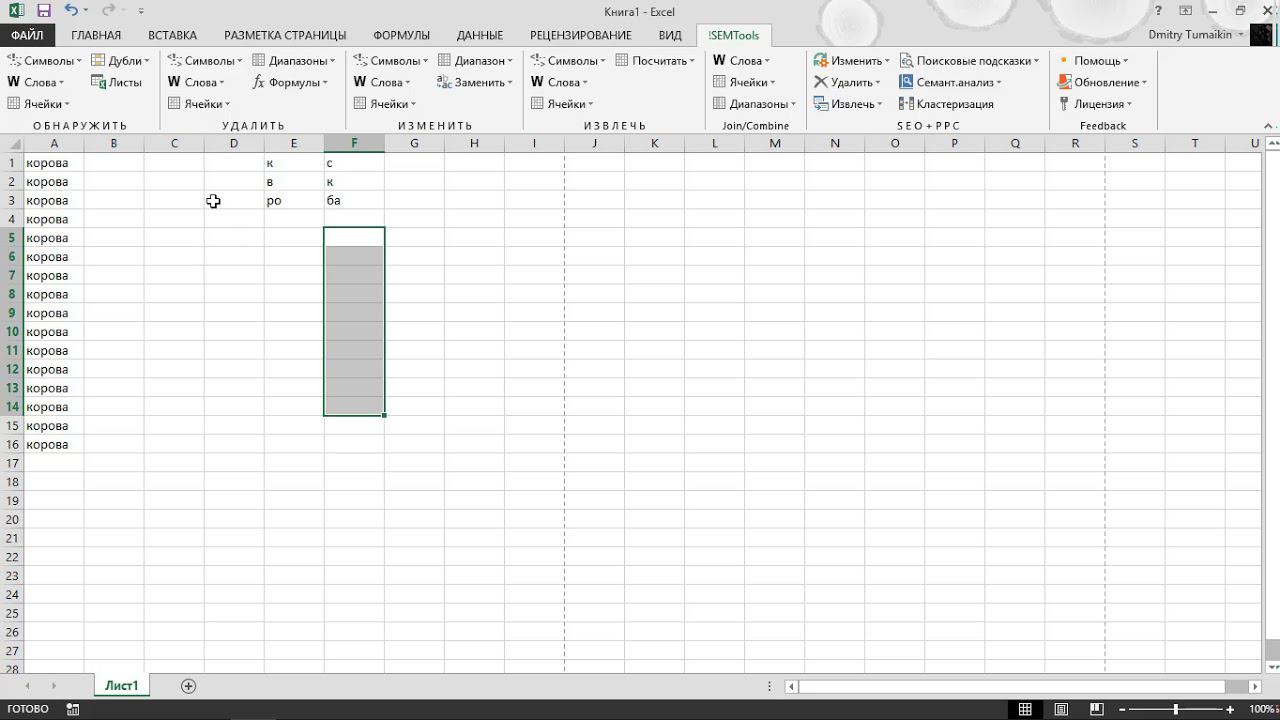Click the macro recording status bar icon

73,709
